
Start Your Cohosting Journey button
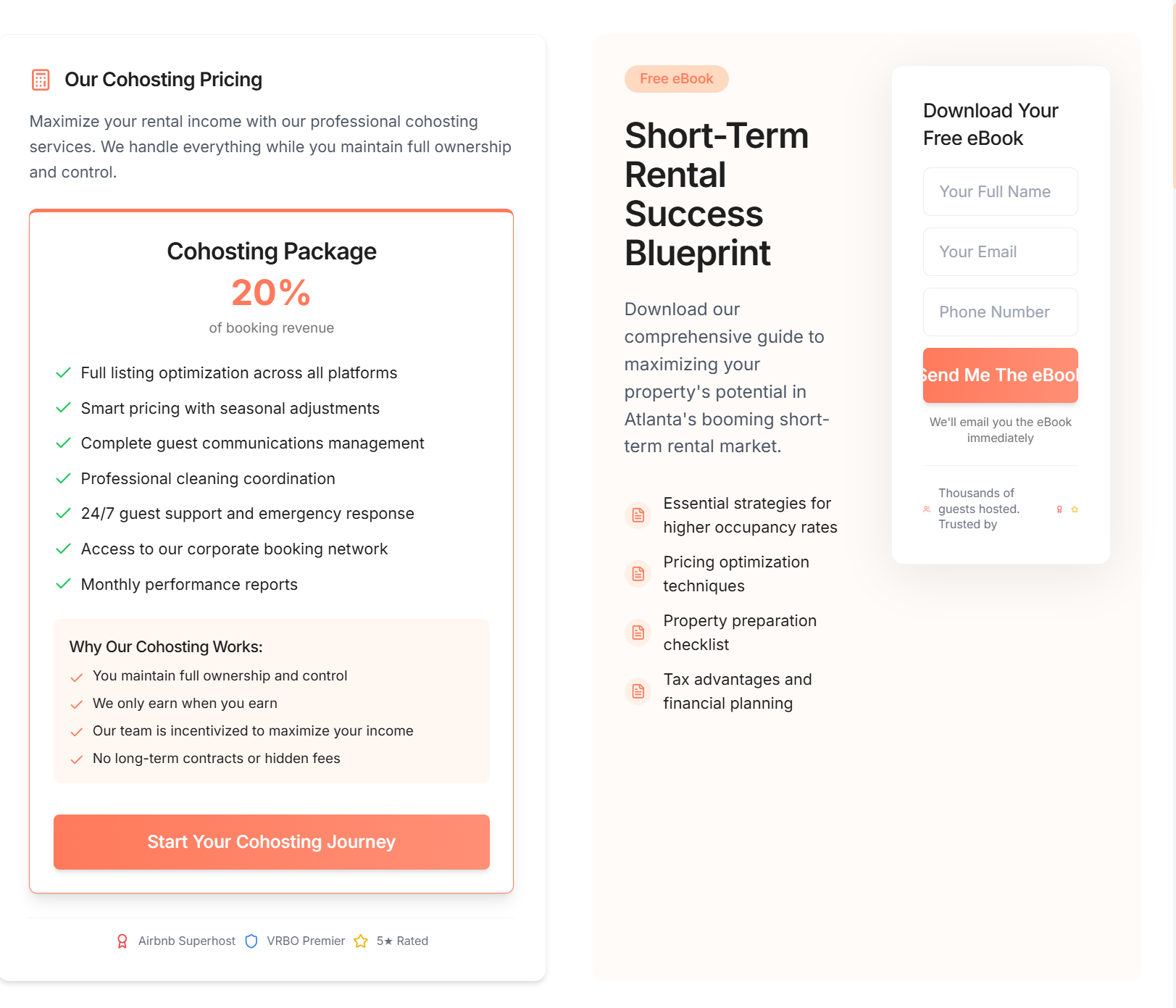pos(272,842)
